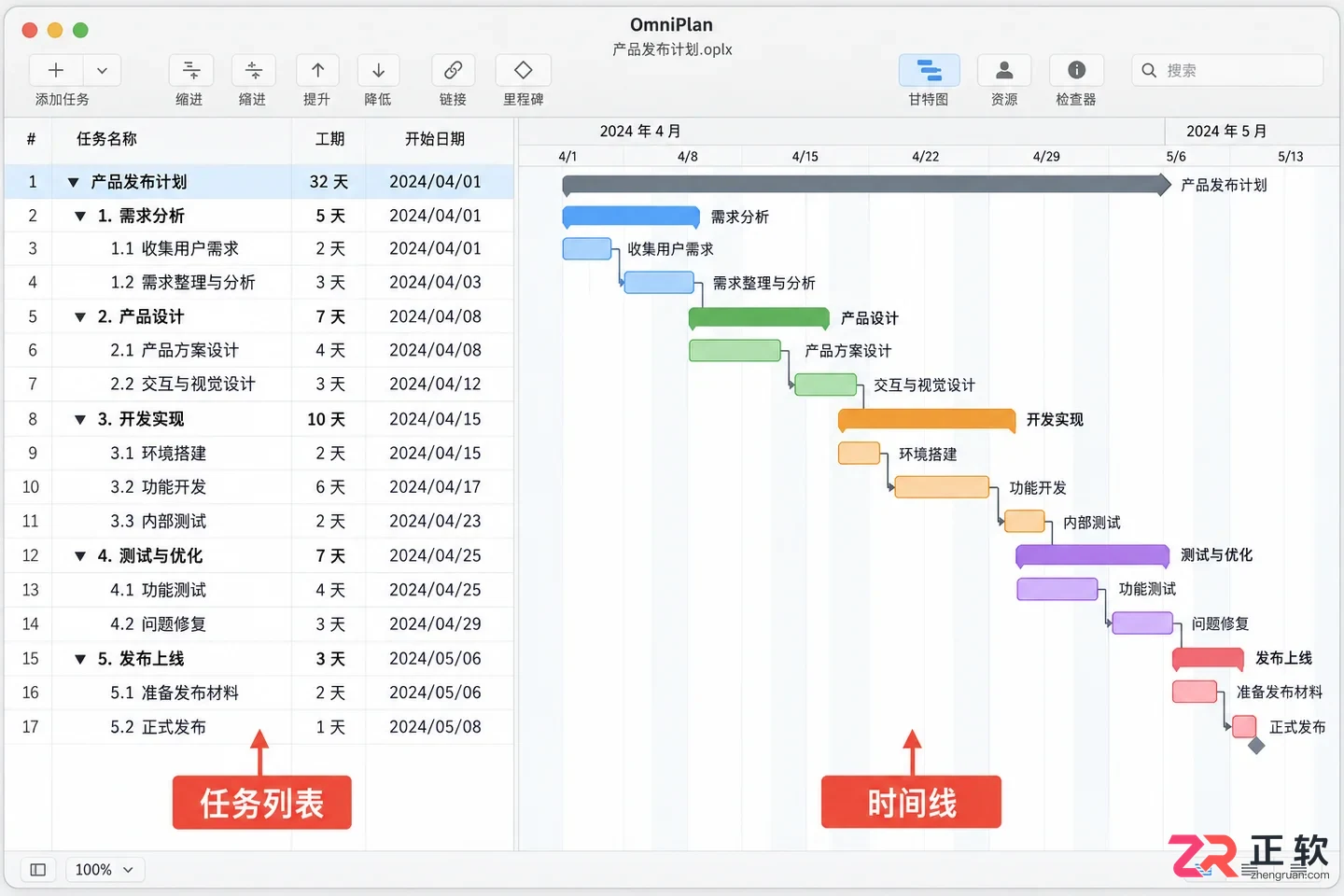1344x896 pixels.
Task: Focus the 搜索 search field
Action: [1227, 70]
